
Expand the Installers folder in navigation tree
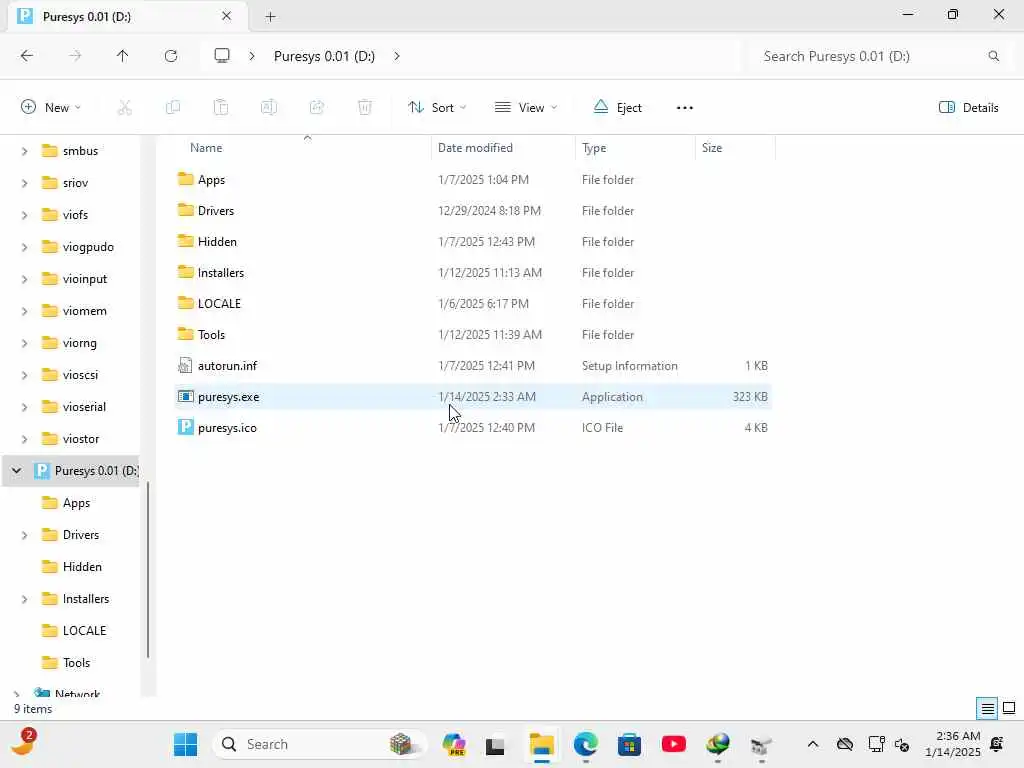pos(24,599)
